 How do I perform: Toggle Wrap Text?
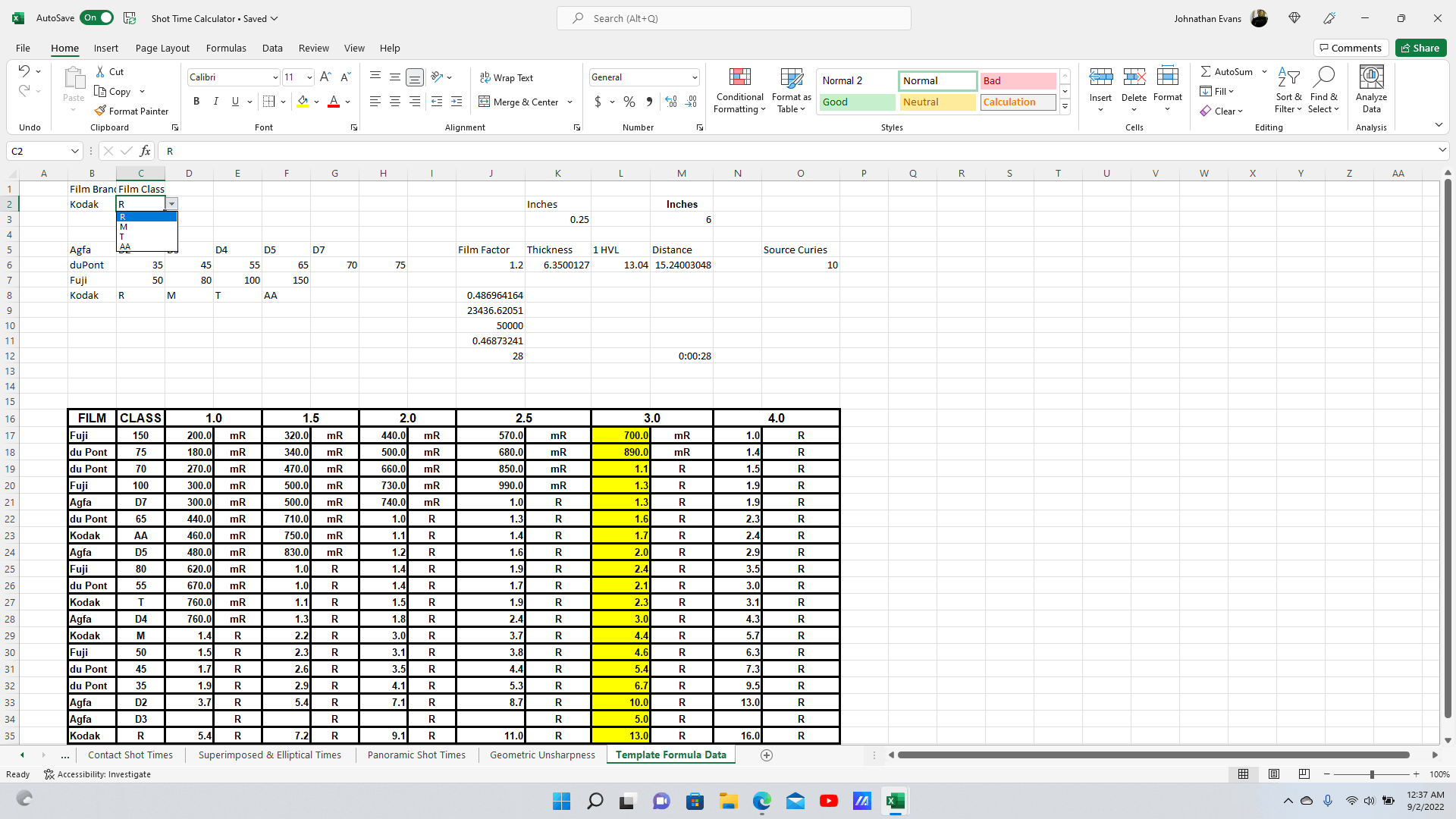tap(507, 77)
